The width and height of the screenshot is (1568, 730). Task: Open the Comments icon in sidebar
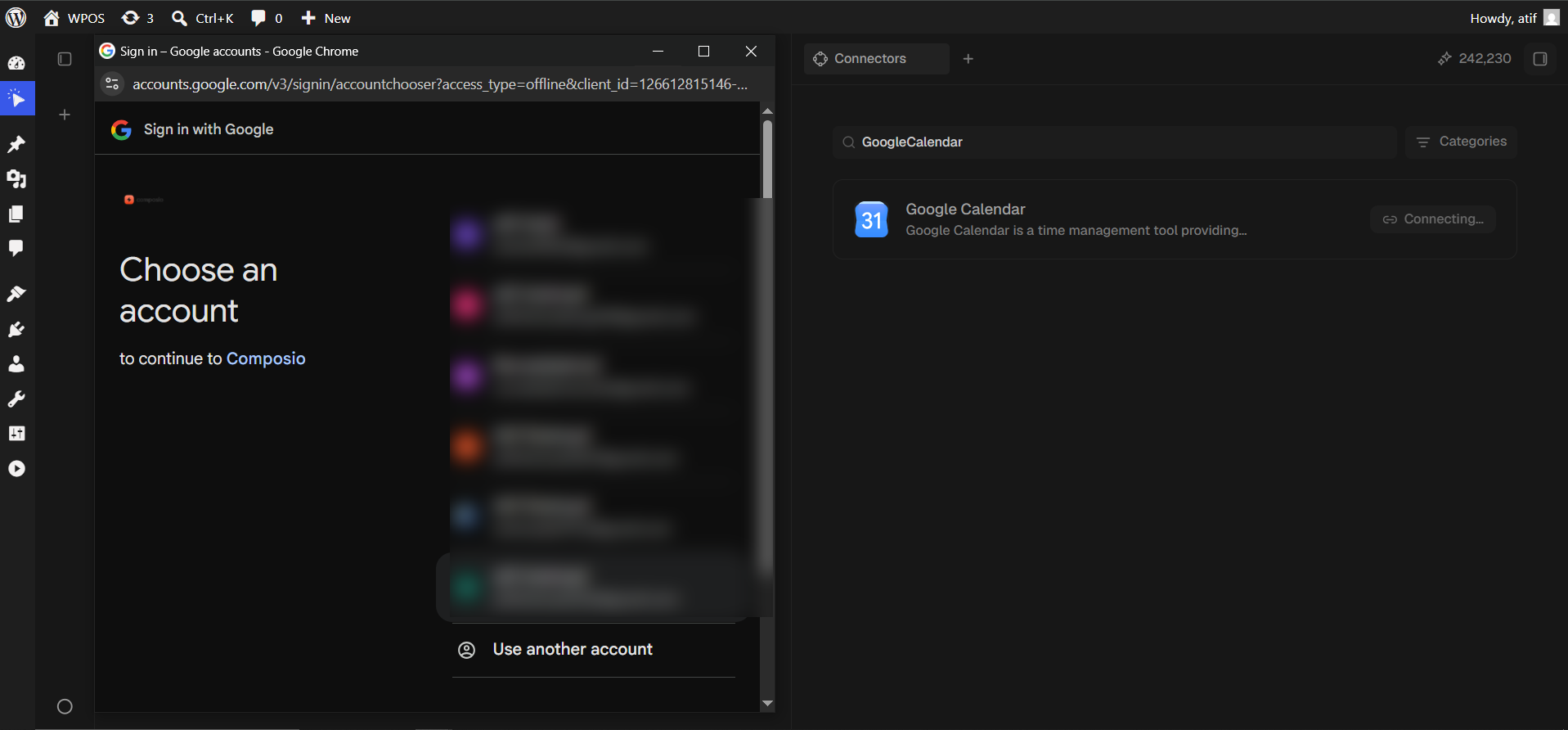click(x=16, y=248)
